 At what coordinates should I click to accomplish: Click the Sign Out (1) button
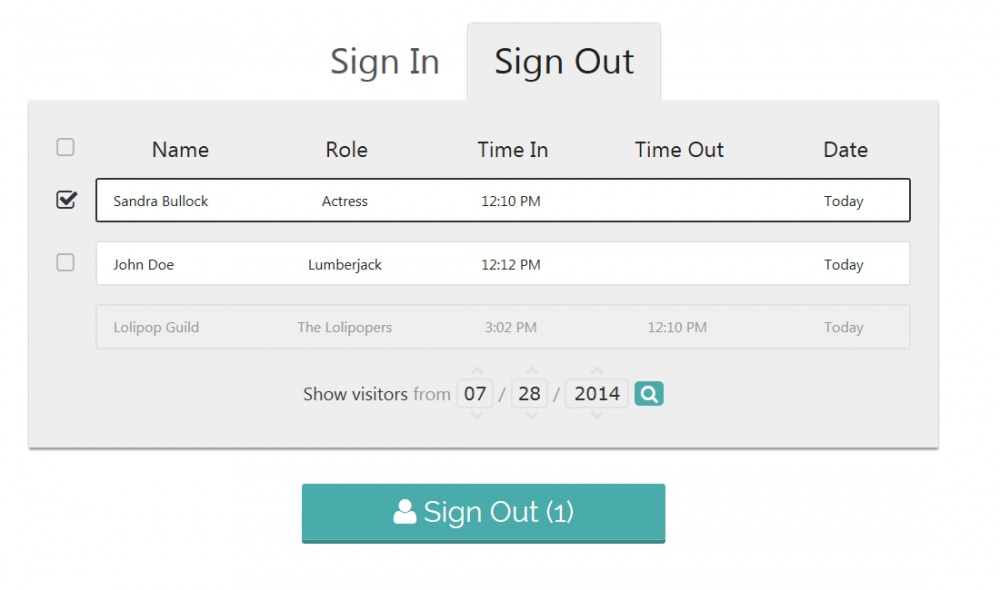tap(483, 513)
